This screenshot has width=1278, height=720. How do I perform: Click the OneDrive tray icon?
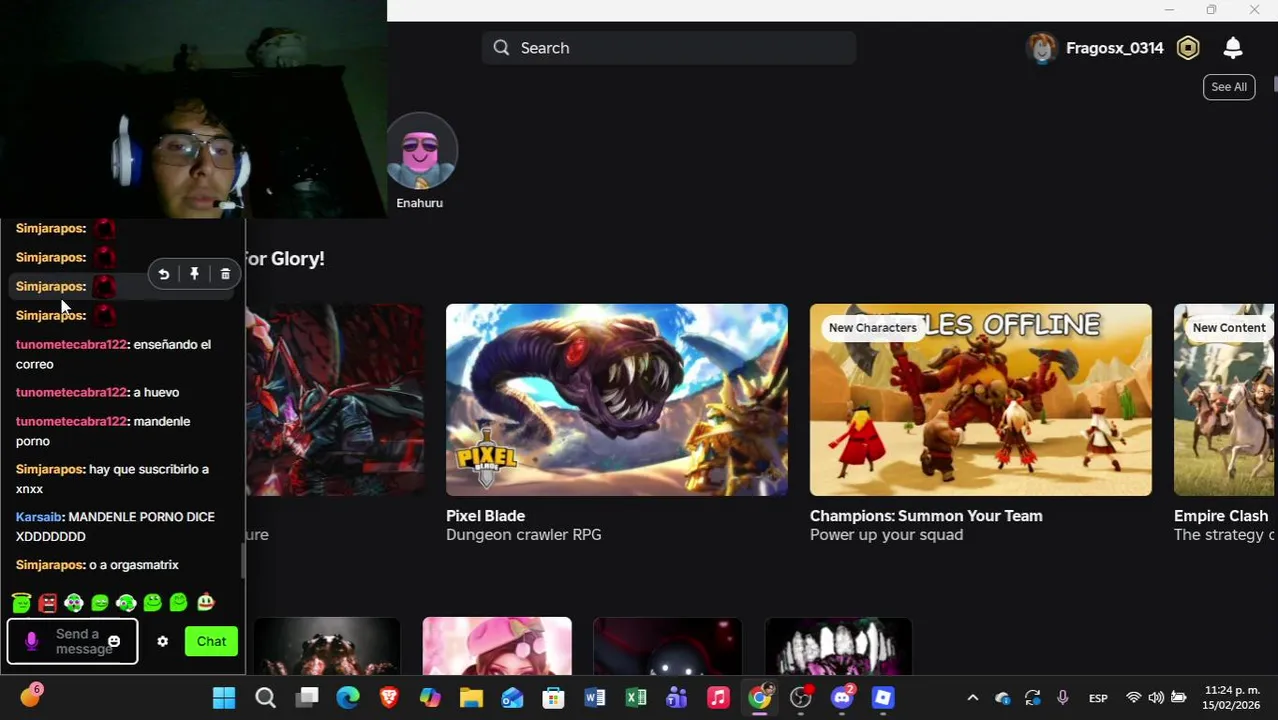1003,698
